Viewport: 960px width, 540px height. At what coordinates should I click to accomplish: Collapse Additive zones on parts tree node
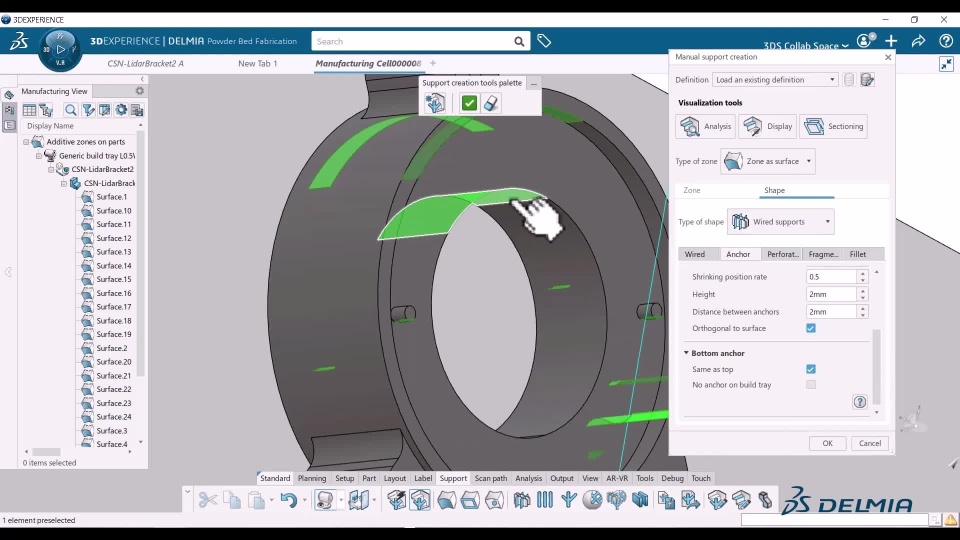click(x=26, y=141)
